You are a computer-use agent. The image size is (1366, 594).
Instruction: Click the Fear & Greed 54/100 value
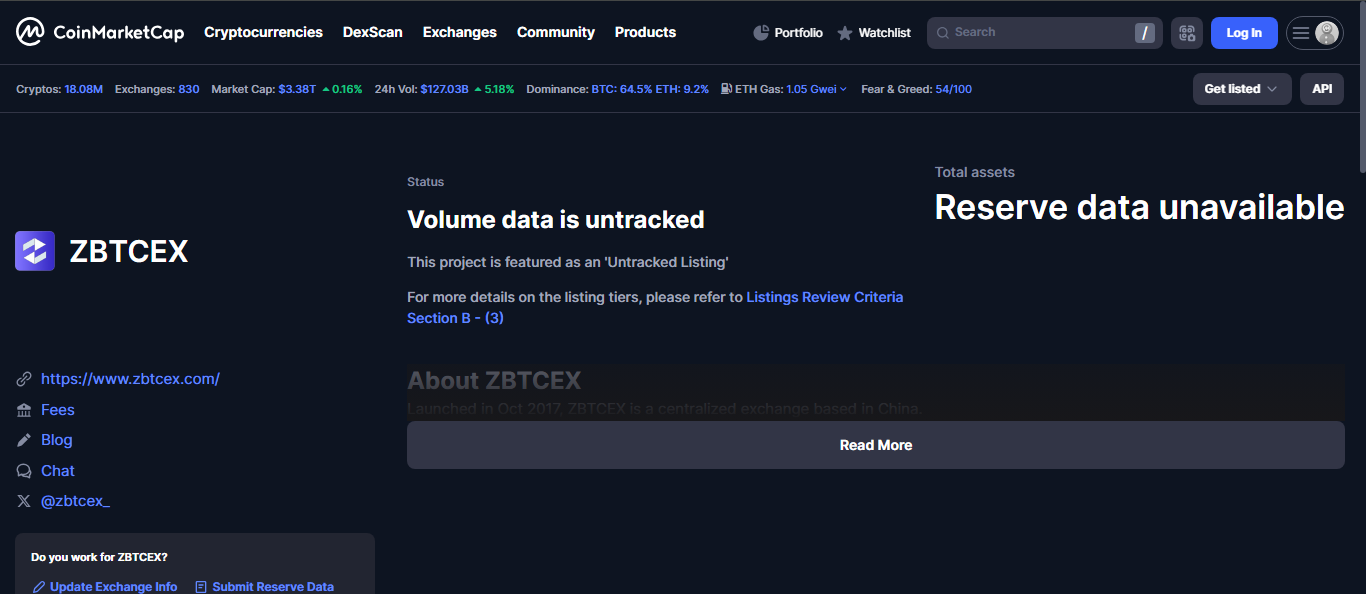tap(953, 89)
